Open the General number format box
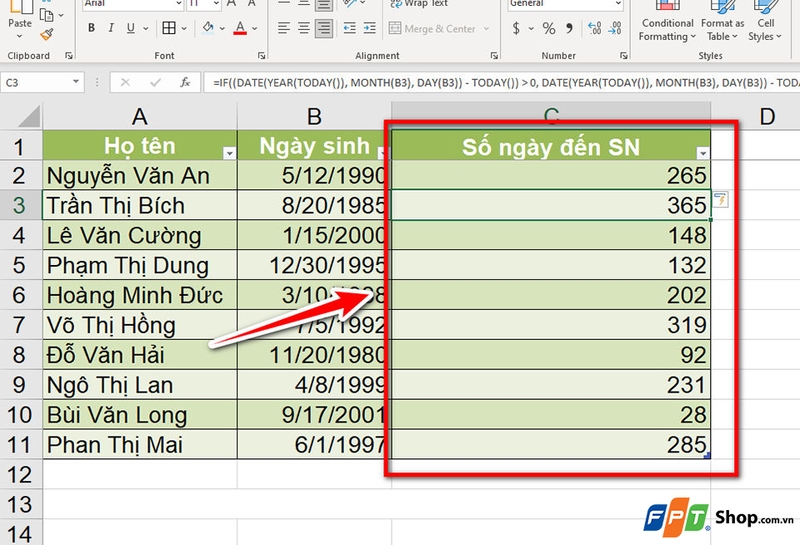The height and width of the screenshot is (545, 800). 565,4
